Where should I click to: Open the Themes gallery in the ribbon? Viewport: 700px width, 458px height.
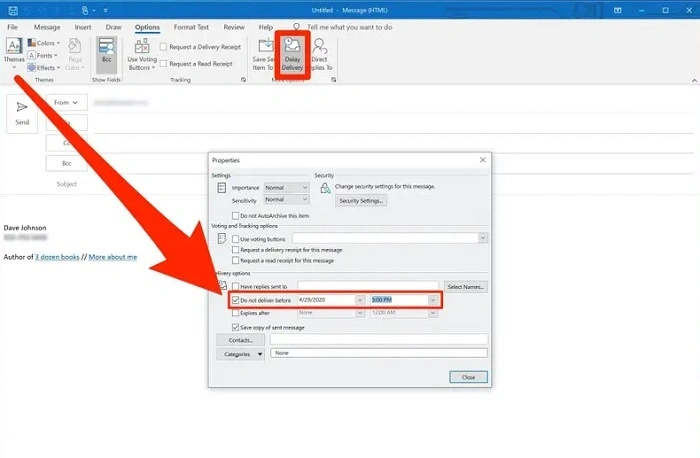pyautogui.click(x=14, y=54)
